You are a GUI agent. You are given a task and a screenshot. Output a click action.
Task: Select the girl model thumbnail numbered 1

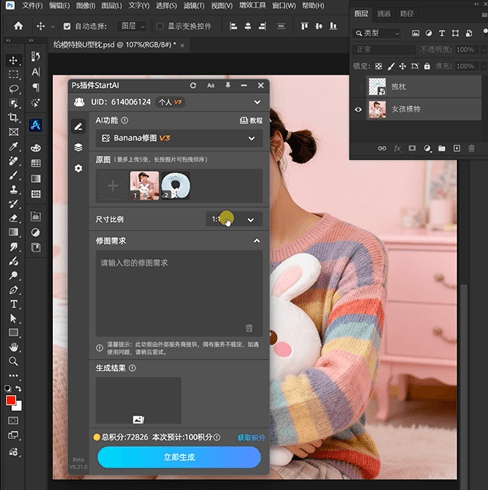coord(144,186)
